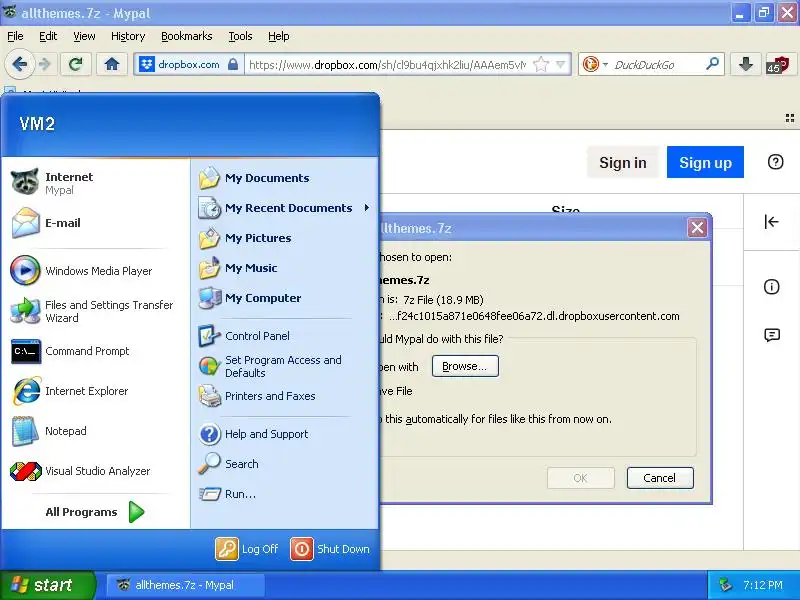
Task: Open Help and Support
Action: 284,434
